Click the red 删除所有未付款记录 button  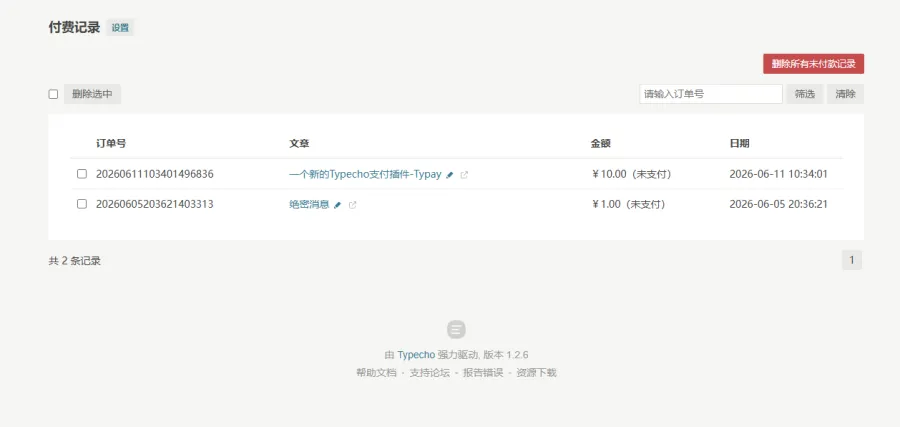pyautogui.click(x=813, y=64)
